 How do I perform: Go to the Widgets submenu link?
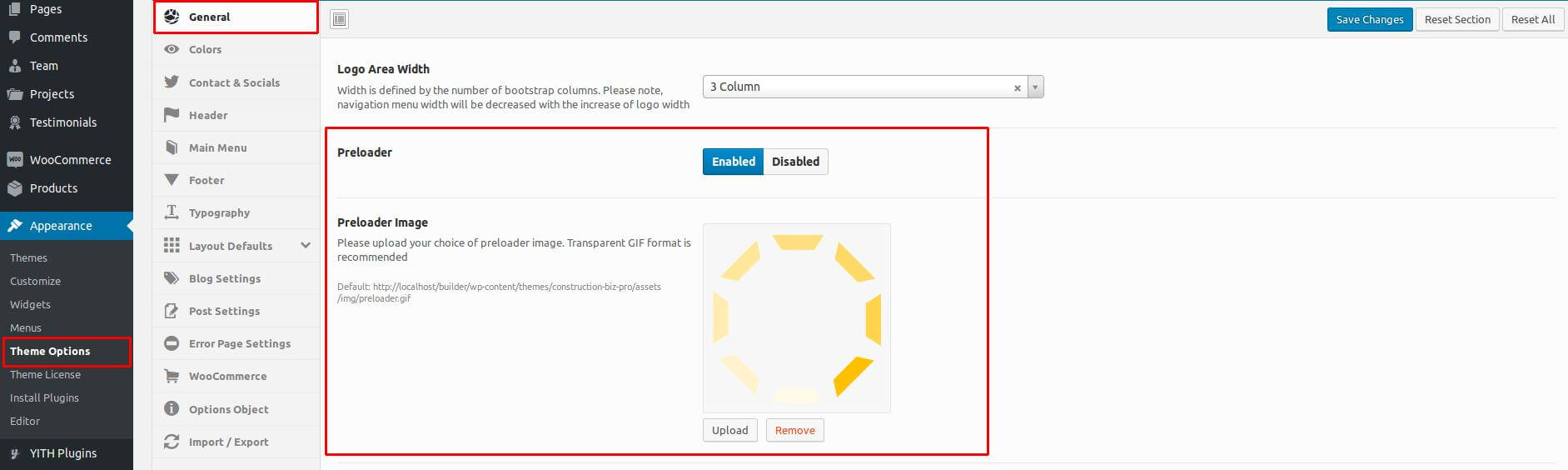click(x=30, y=304)
